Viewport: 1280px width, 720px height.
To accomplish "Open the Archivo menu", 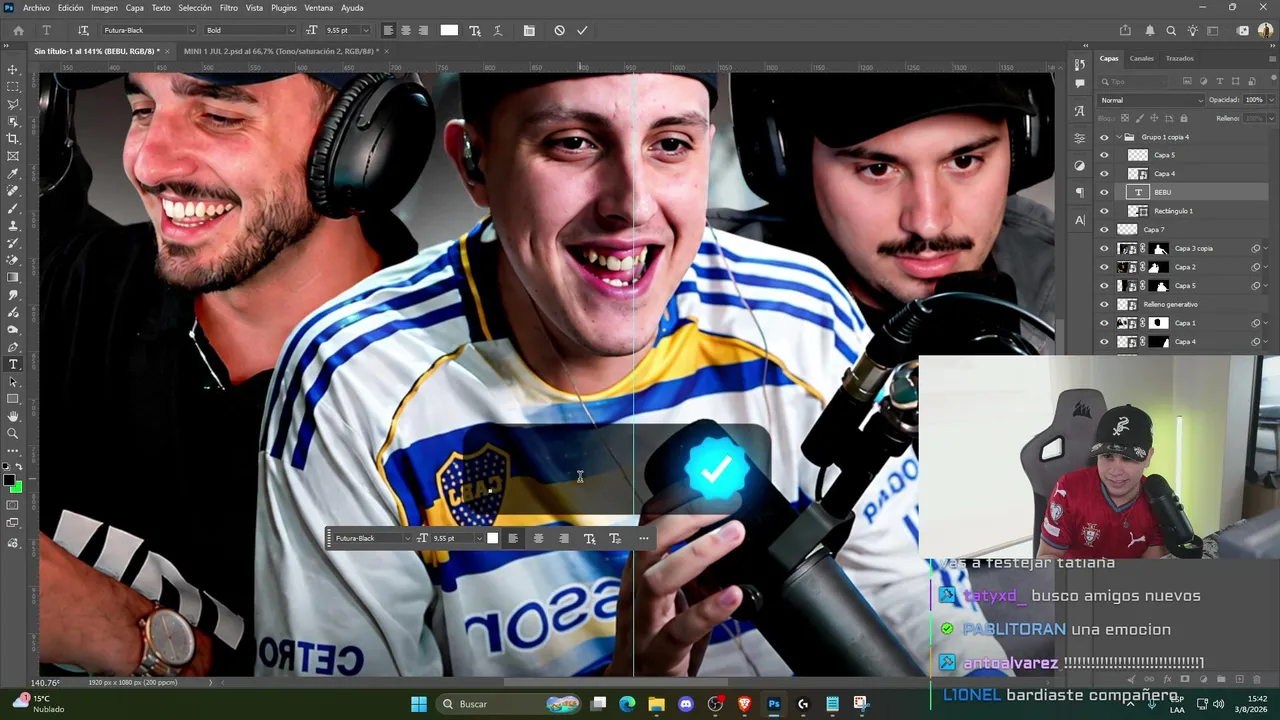I will tap(36, 8).
